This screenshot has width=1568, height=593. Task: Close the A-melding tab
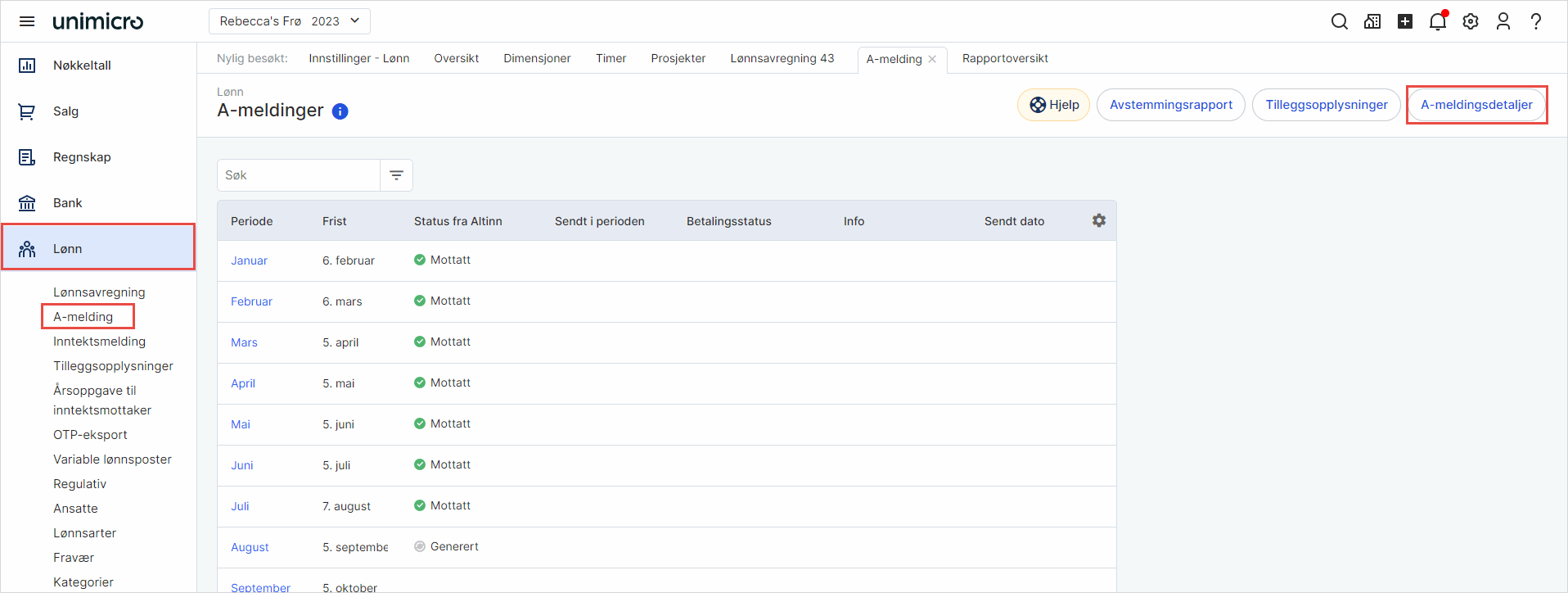(x=932, y=59)
